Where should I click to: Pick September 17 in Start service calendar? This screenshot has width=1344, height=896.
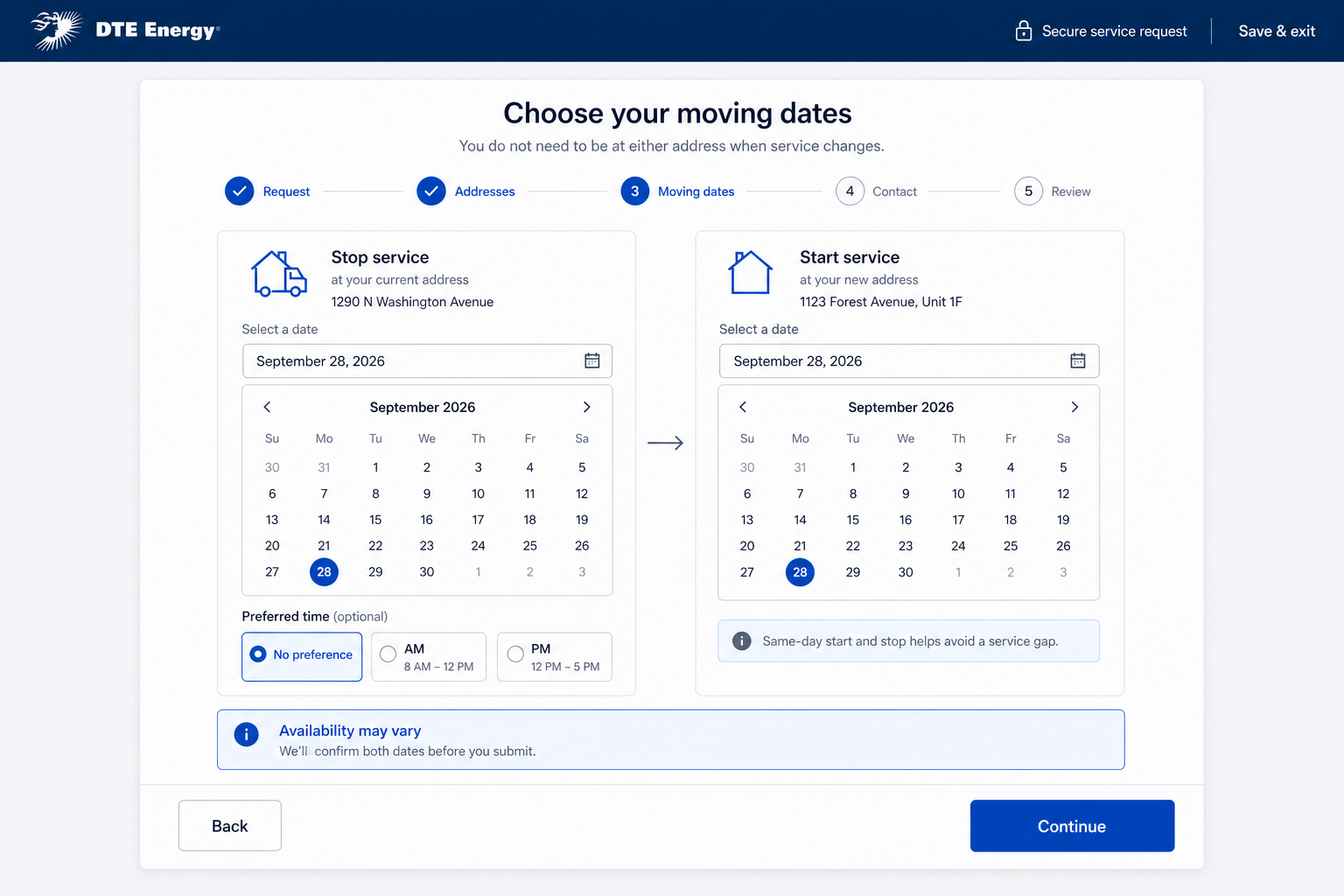pyautogui.click(x=958, y=520)
